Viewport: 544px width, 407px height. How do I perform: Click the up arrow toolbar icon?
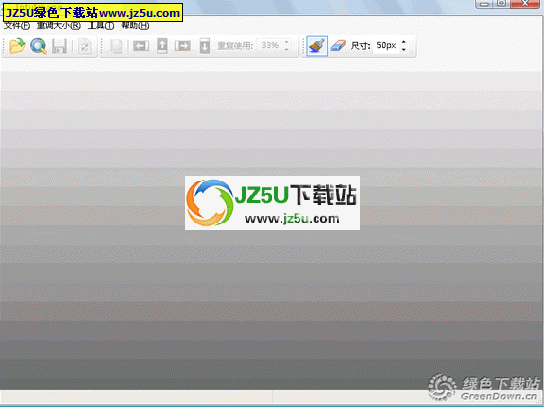(162, 46)
